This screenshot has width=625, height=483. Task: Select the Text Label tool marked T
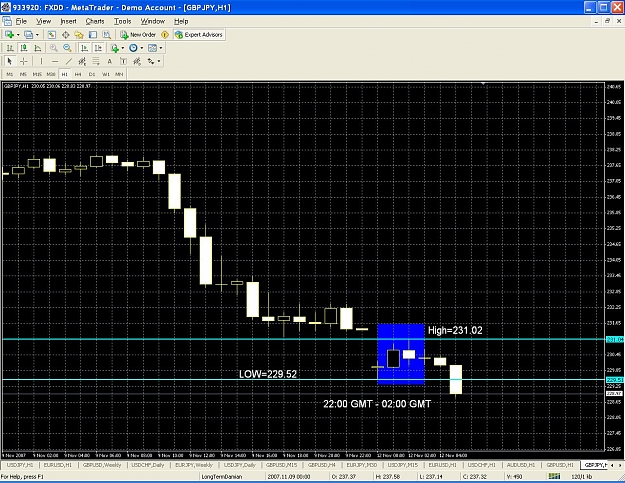tap(123, 61)
